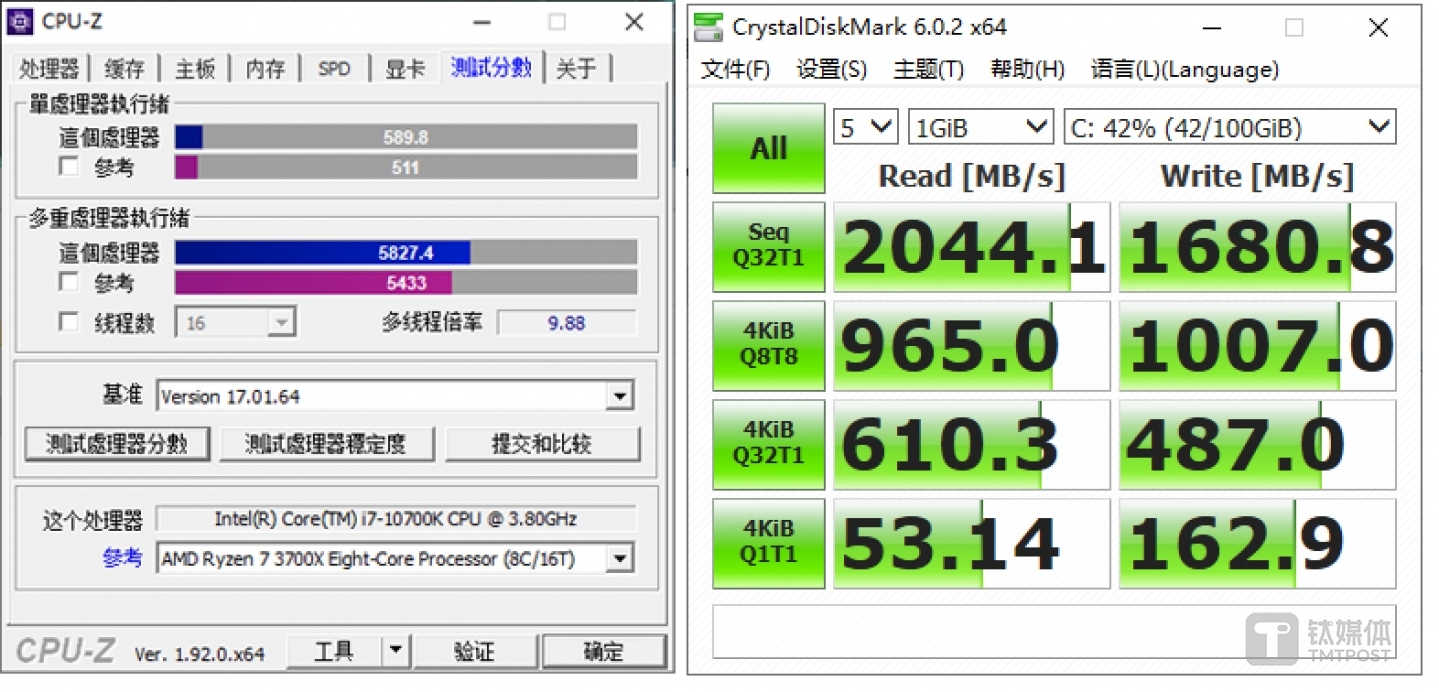Start the 4KiB Q8T8 test
The image size is (1439, 692).
click(769, 345)
